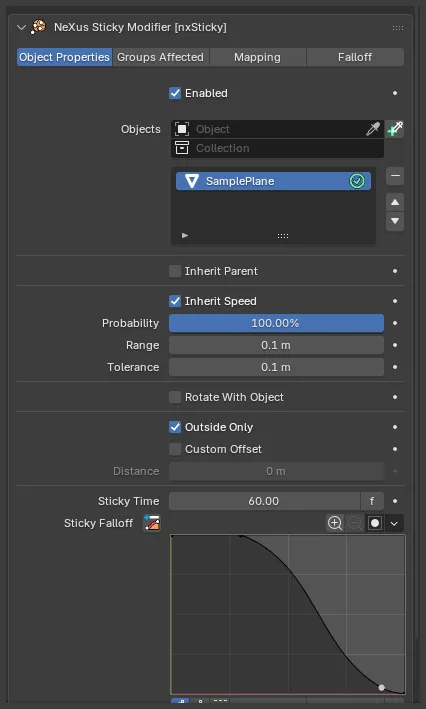Click the Range 0.1 m field
Image resolution: width=426 pixels, height=709 pixels.
point(276,345)
